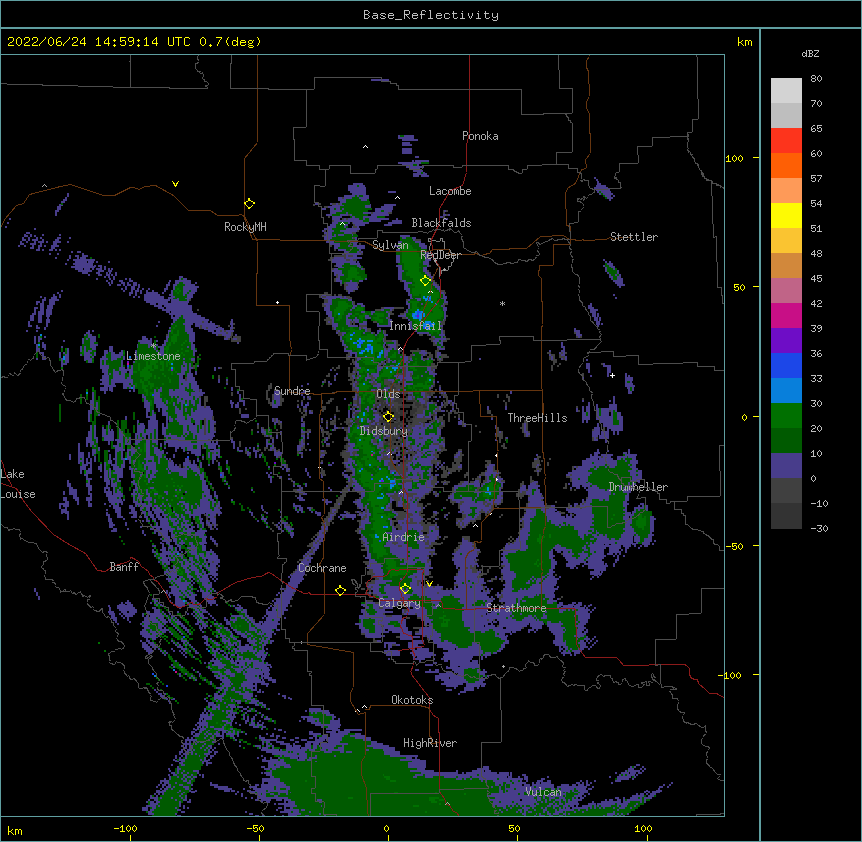Click the RockyMH label

(x=245, y=227)
